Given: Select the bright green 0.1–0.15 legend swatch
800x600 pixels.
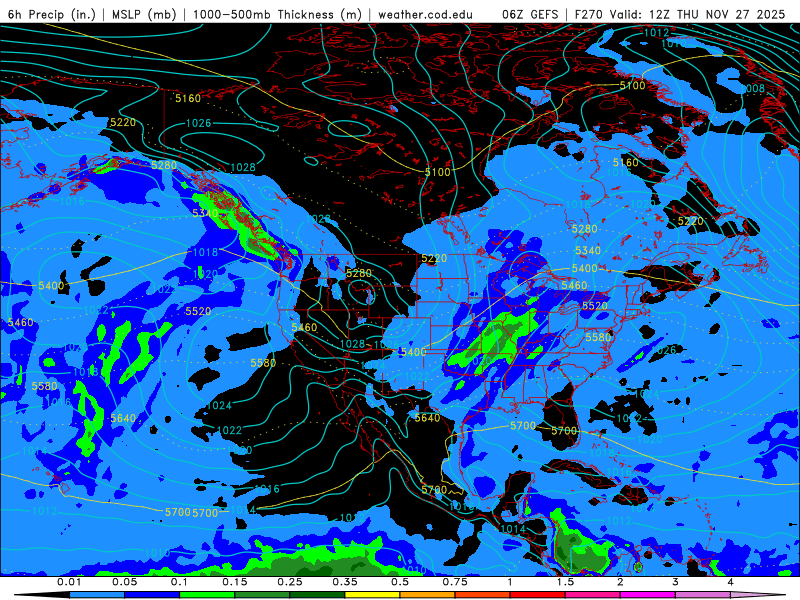Looking at the screenshot, I should coord(207,595).
